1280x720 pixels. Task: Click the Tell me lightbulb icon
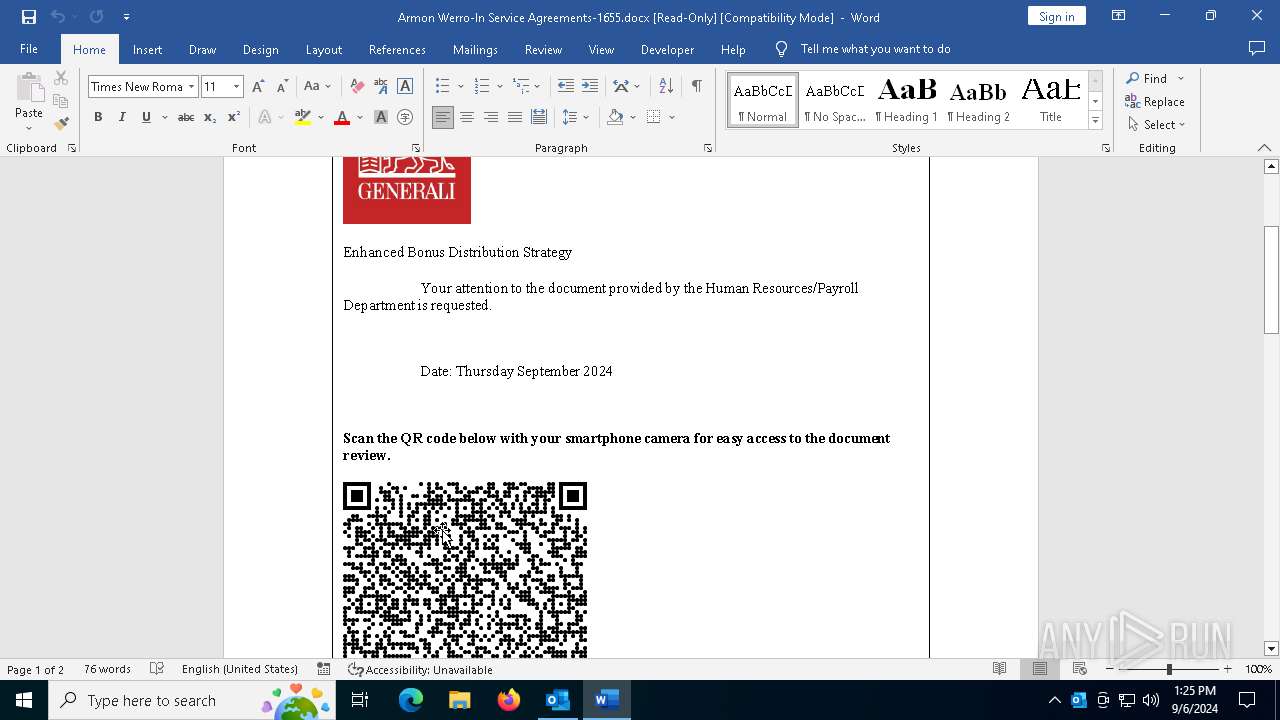(x=782, y=49)
